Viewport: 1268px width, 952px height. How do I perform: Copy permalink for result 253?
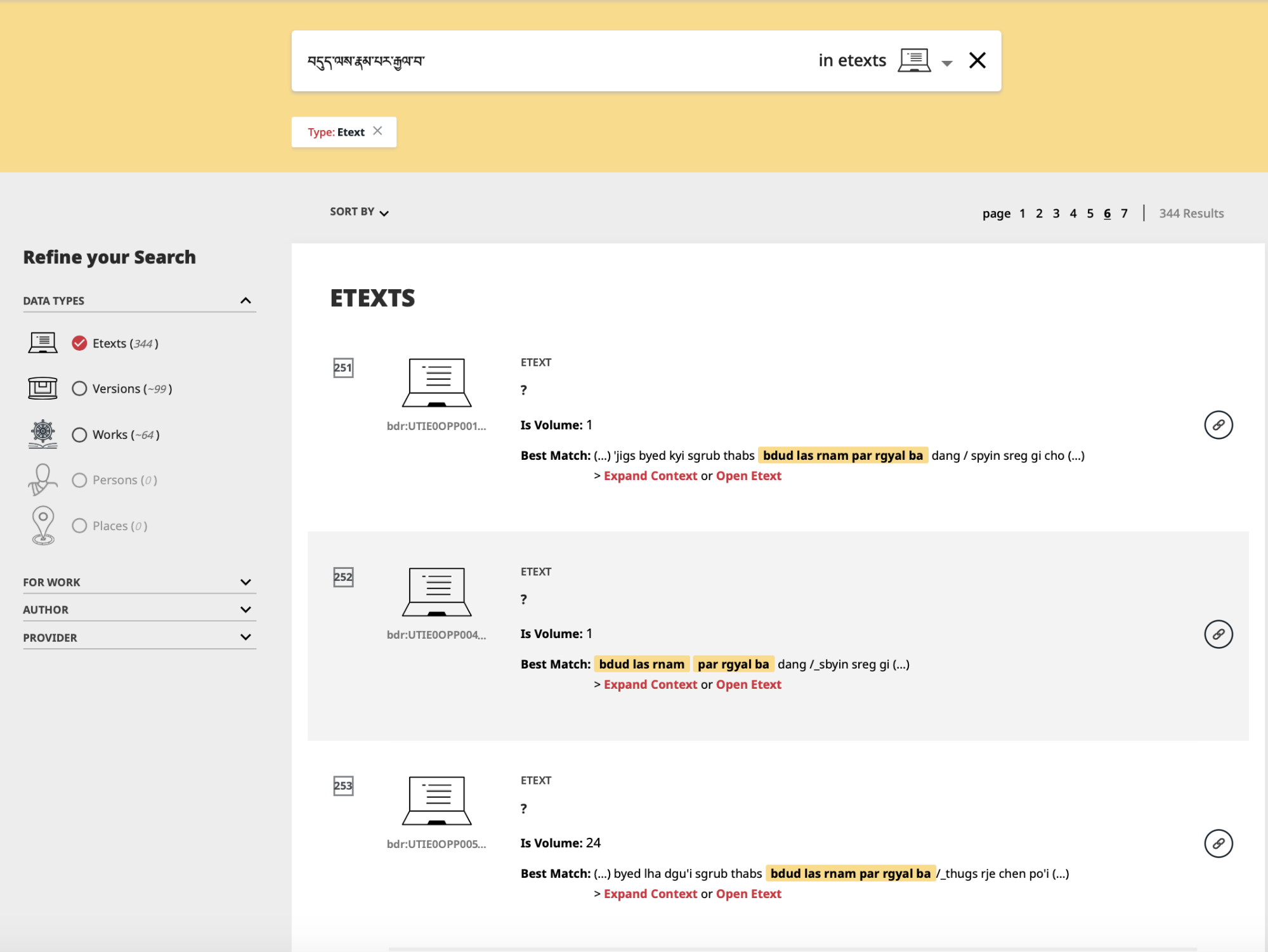coord(1218,844)
